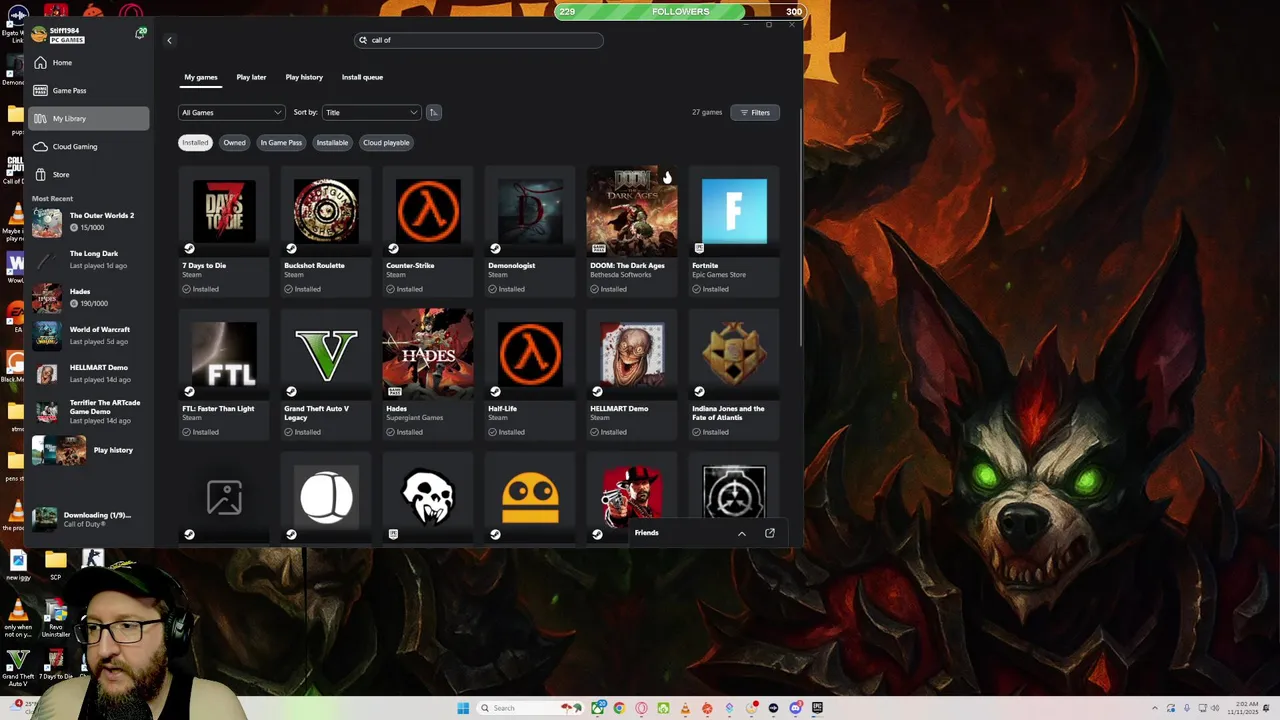The image size is (1280, 720).
Task: Switch to the Install queue tab
Action: [x=362, y=77]
